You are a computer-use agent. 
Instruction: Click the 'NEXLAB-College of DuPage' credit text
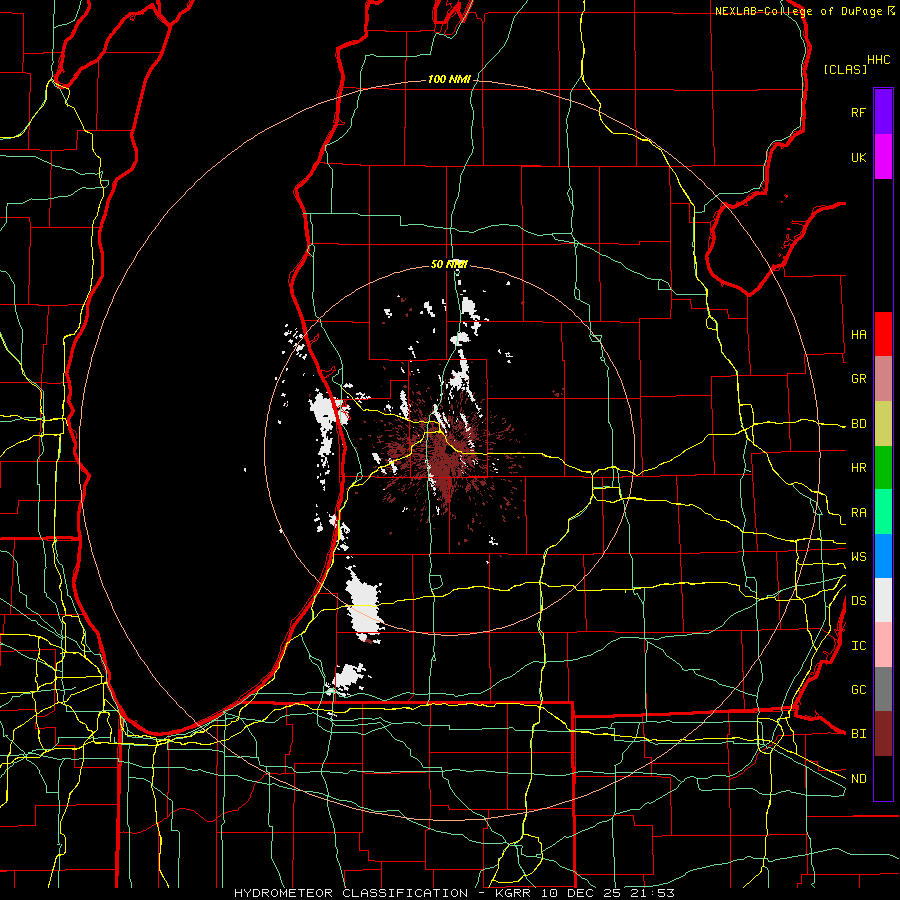[x=798, y=11]
